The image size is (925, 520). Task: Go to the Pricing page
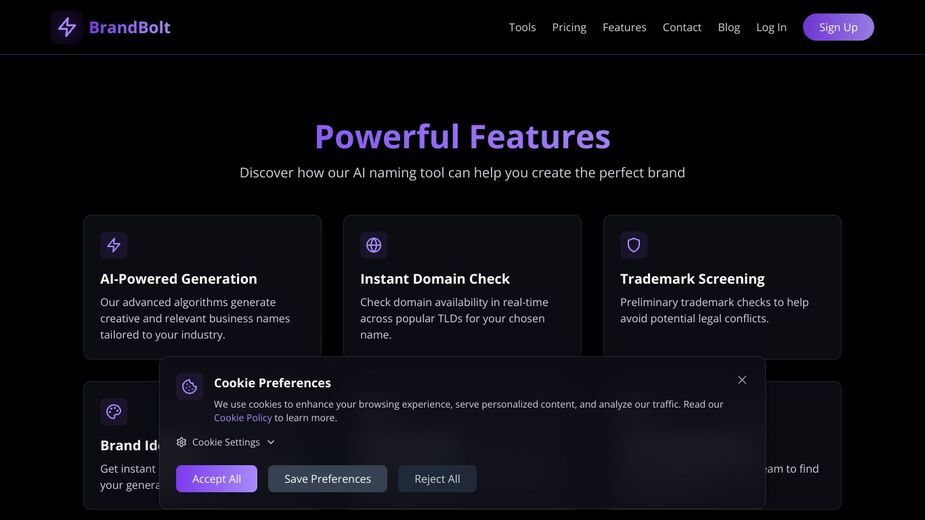click(x=569, y=27)
